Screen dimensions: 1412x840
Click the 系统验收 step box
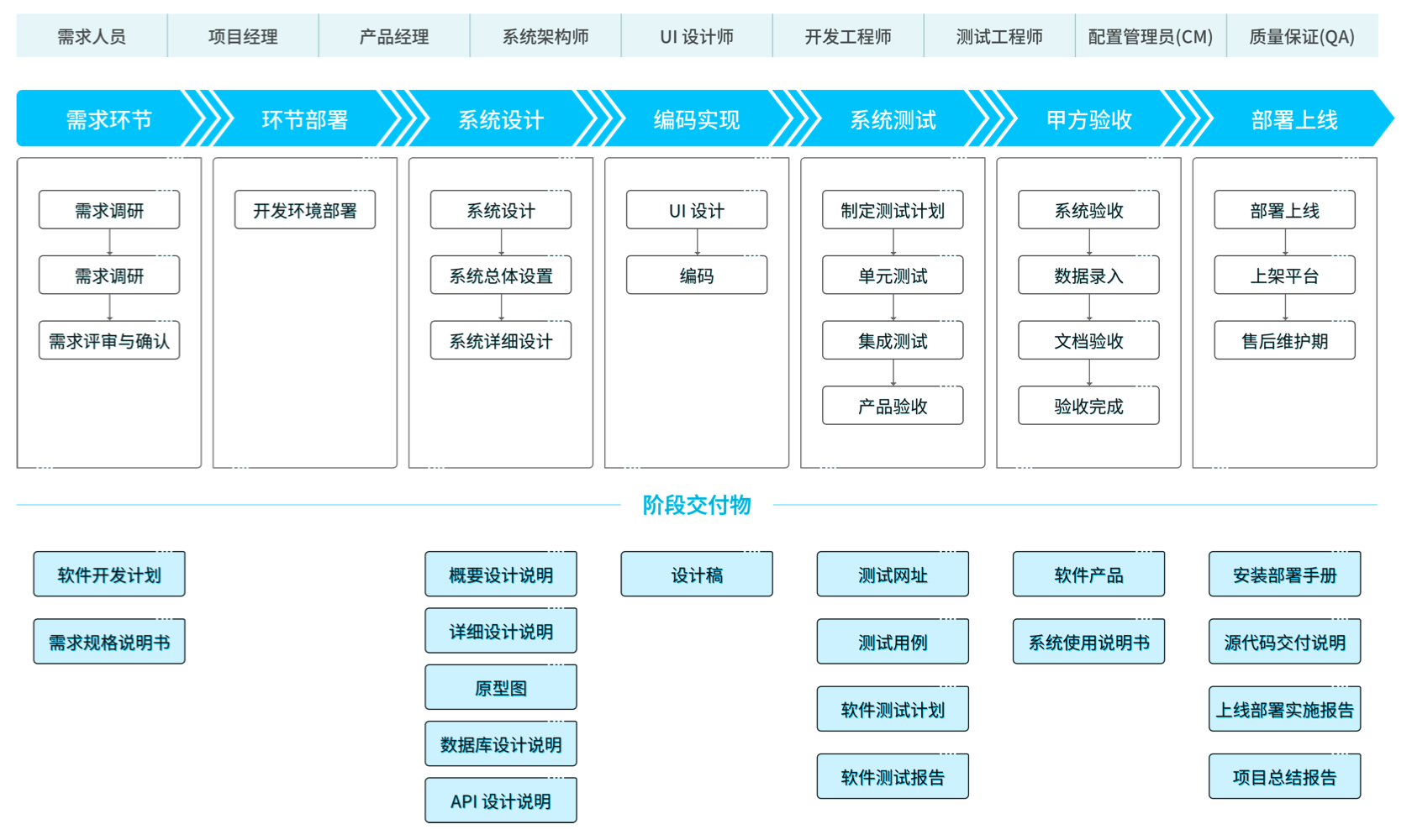coord(1089,210)
